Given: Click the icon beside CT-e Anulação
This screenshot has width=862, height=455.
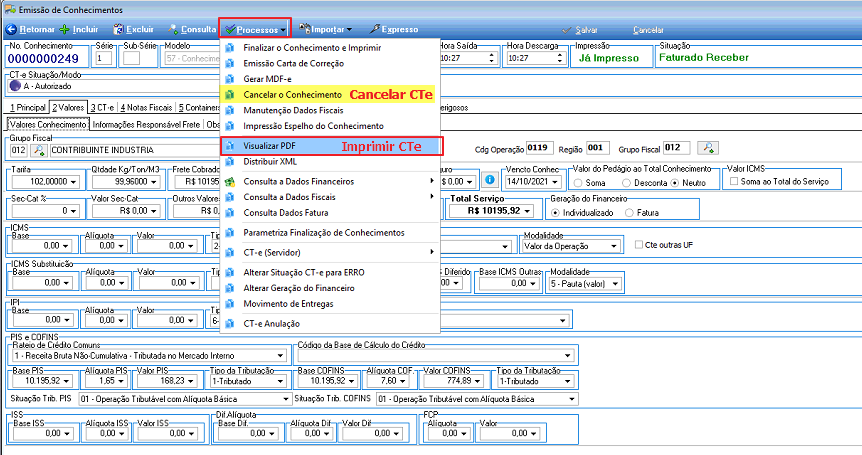Looking at the screenshot, I should [230, 324].
